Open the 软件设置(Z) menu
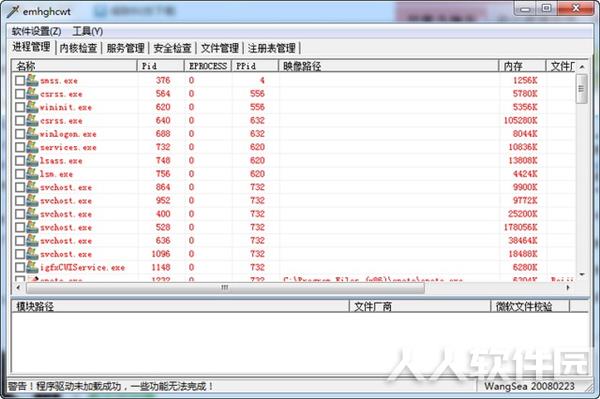The width and height of the screenshot is (600, 399). 36,31
